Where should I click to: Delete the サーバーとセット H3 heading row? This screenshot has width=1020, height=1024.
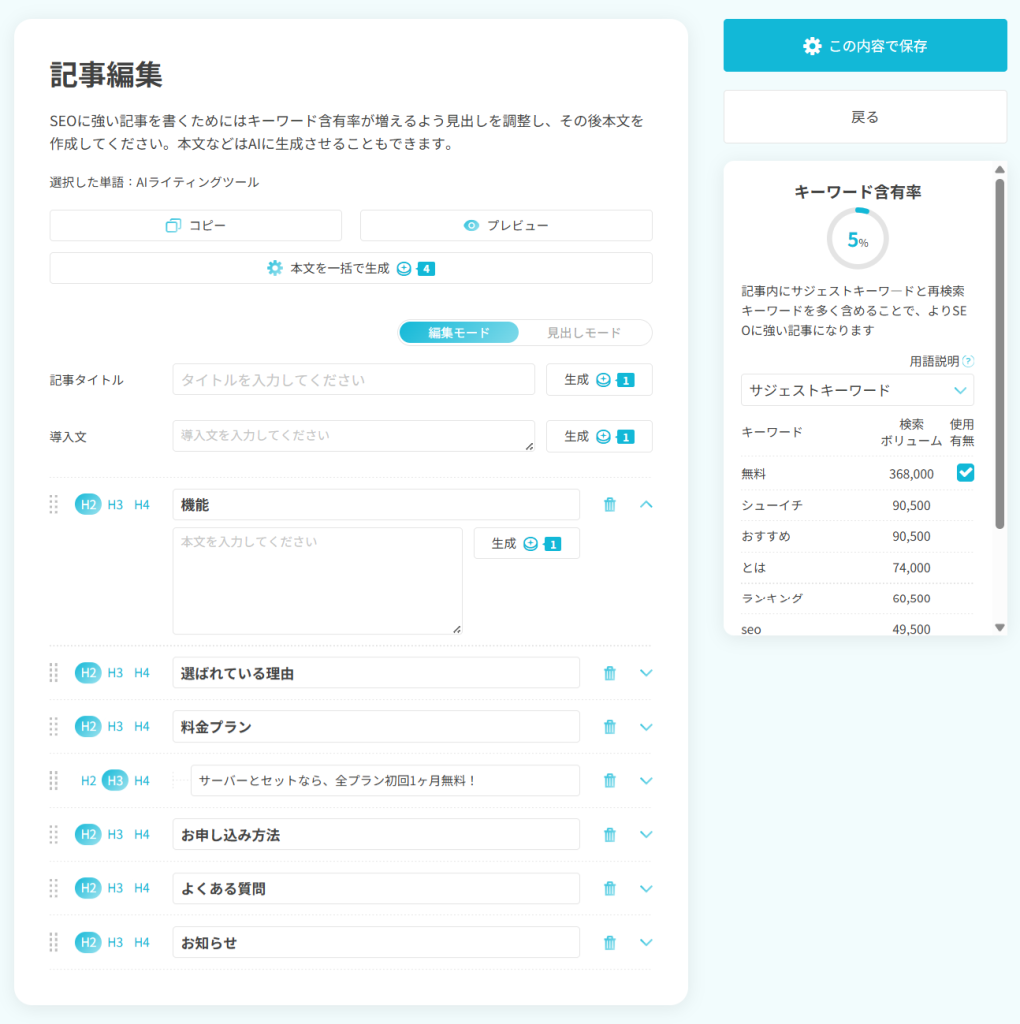pos(609,781)
